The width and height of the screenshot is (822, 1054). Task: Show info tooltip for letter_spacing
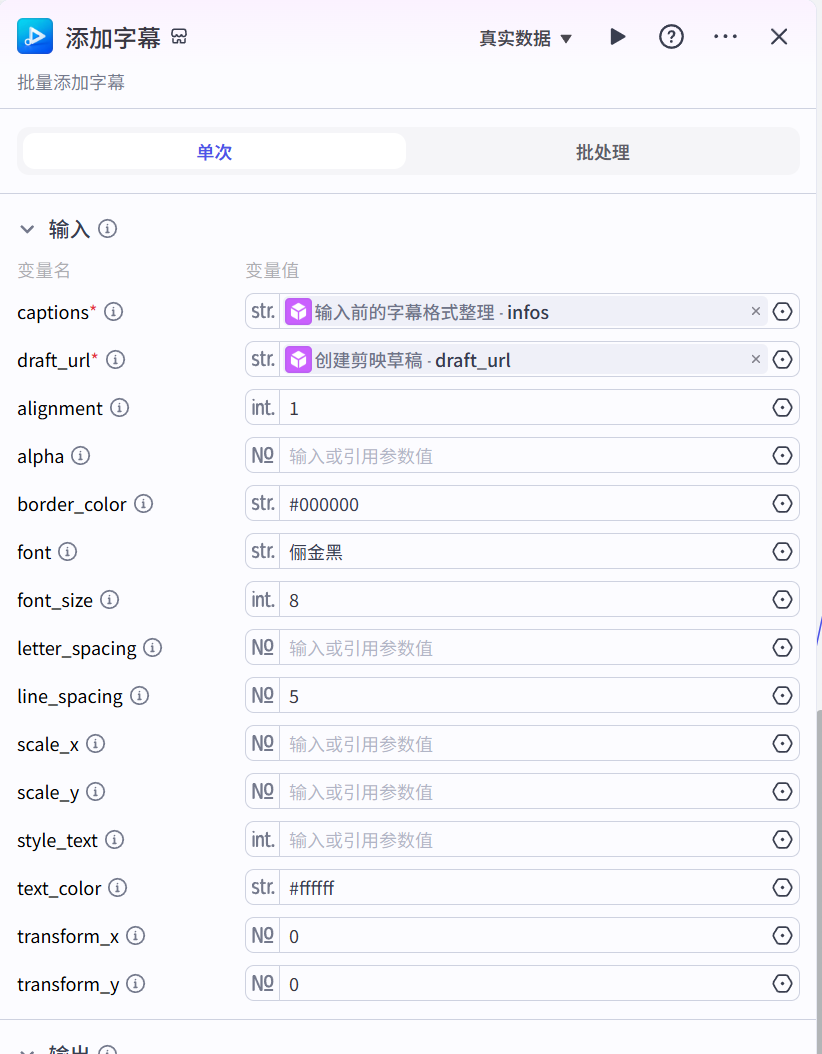(153, 647)
